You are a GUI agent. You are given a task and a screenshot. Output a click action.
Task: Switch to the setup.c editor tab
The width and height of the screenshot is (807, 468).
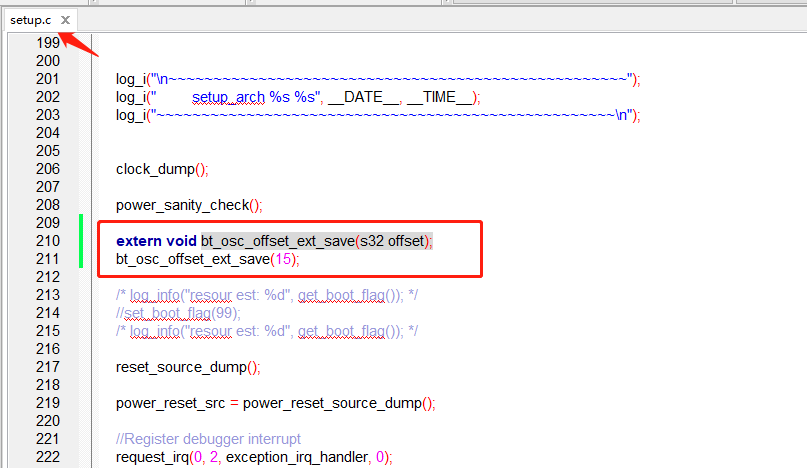point(31,20)
